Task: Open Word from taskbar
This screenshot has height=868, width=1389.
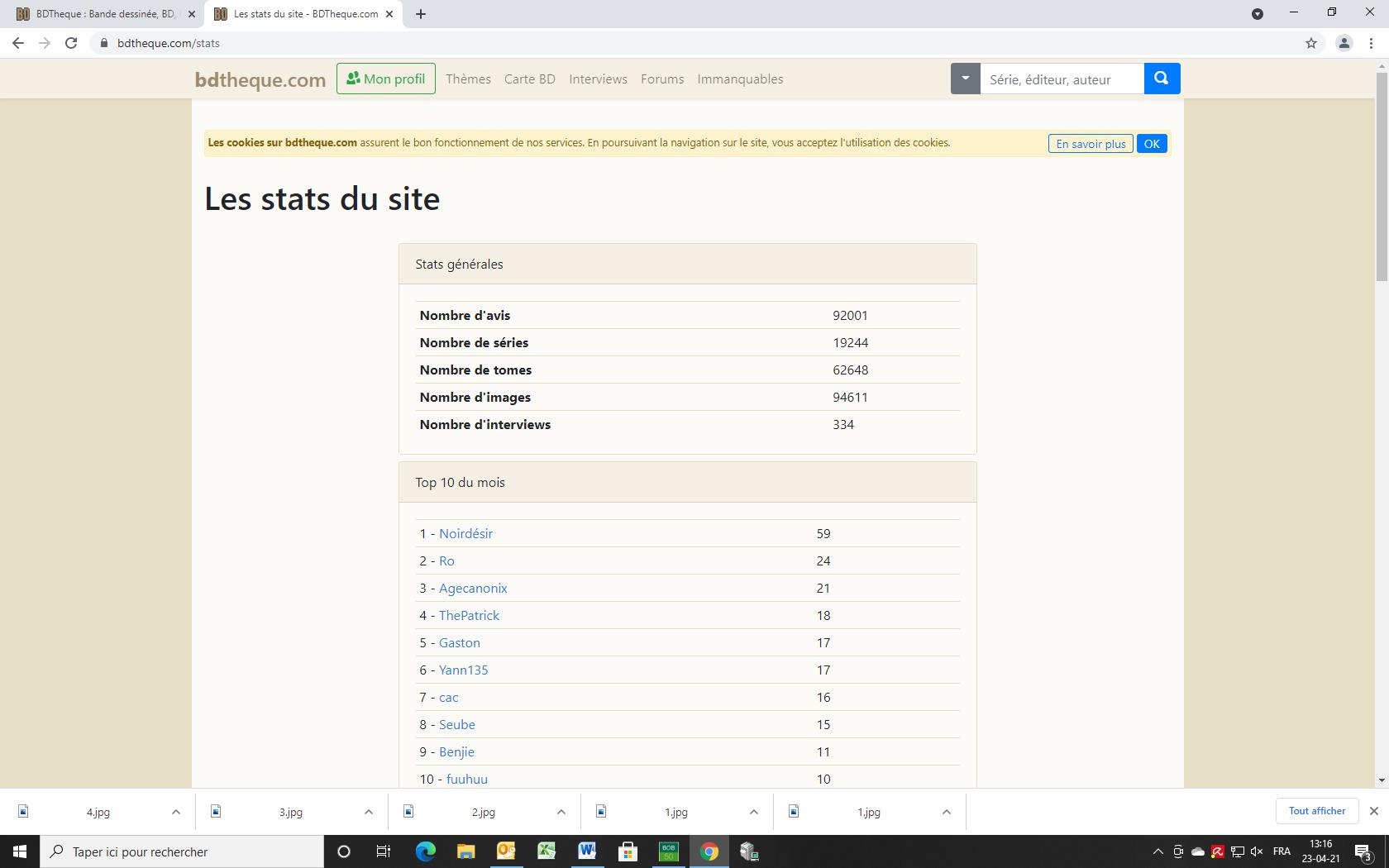Action: tap(587, 851)
